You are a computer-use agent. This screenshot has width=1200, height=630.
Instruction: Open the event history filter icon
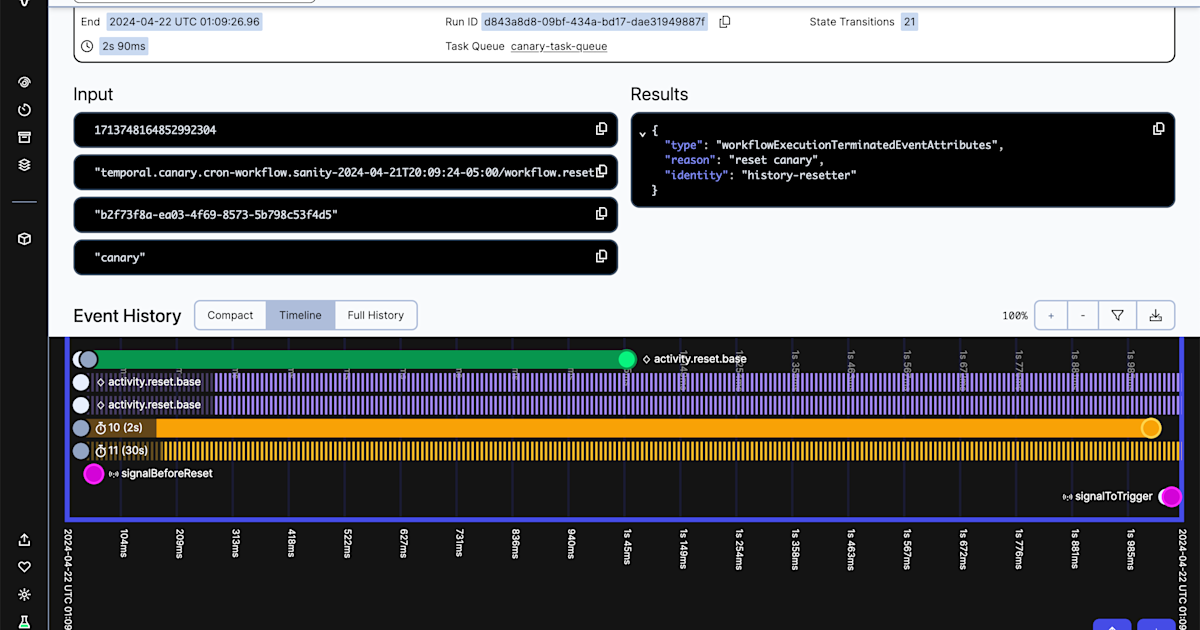(x=1118, y=315)
